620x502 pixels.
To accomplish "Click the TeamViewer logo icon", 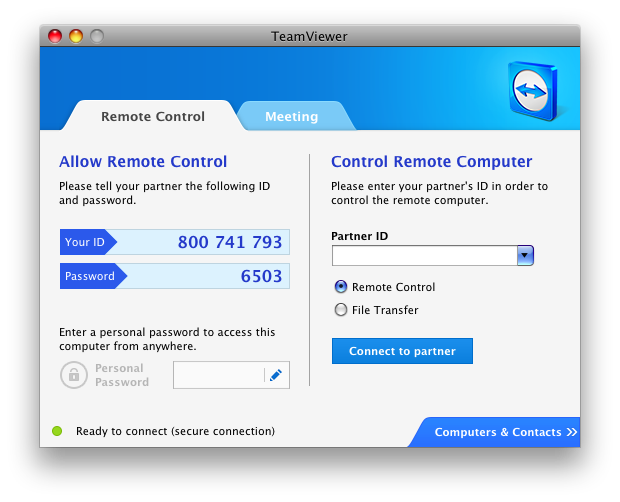I will click(533, 91).
